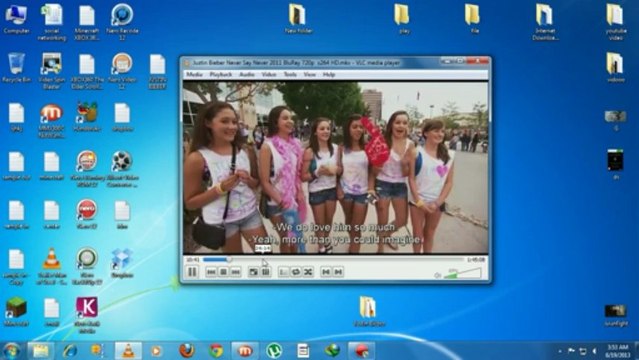Open the system tray volume icon
639x360 pixels.
coord(594,351)
